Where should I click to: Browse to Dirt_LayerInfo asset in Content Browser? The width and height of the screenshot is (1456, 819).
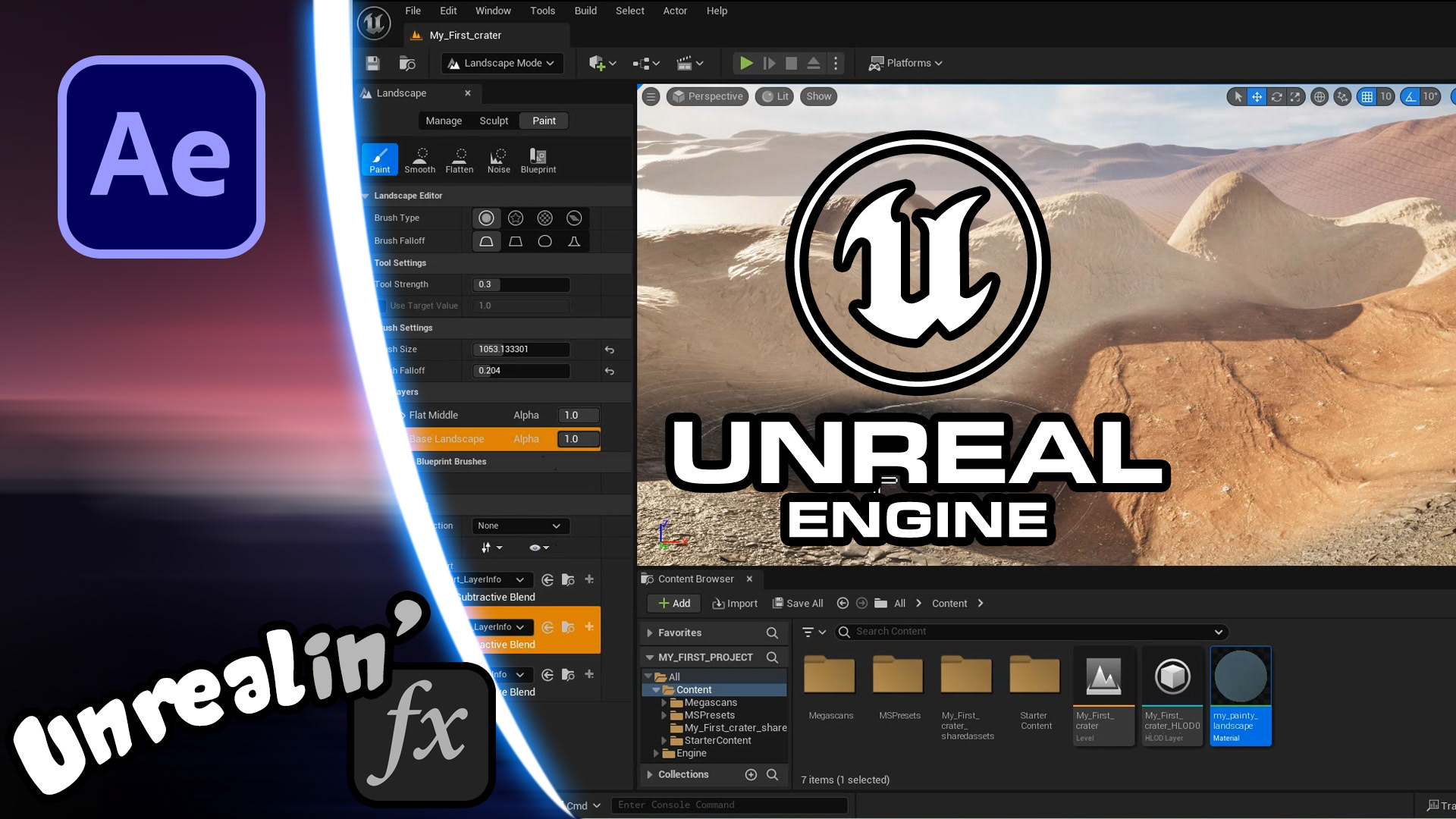pyautogui.click(x=568, y=579)
